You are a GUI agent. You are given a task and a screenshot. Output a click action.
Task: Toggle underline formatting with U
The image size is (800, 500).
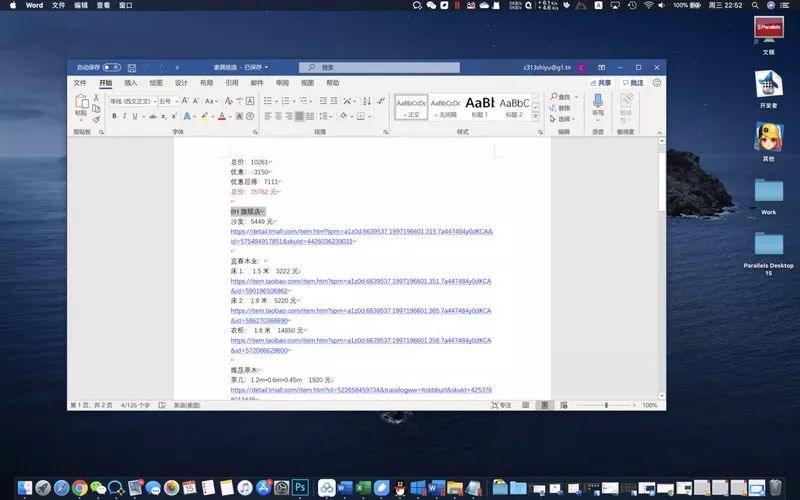pos(135,116)
